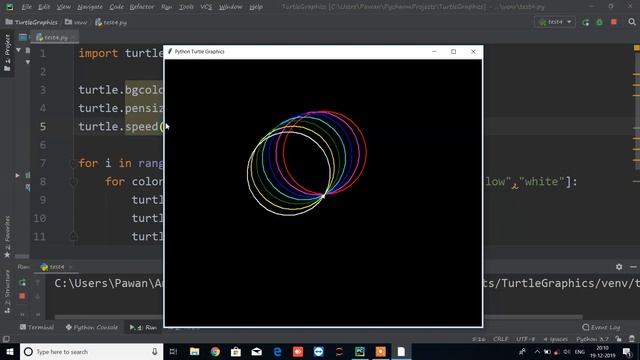This screenshot has width=640, height=360.
Task: Click the Windows Start button
Action: point(10,351)
